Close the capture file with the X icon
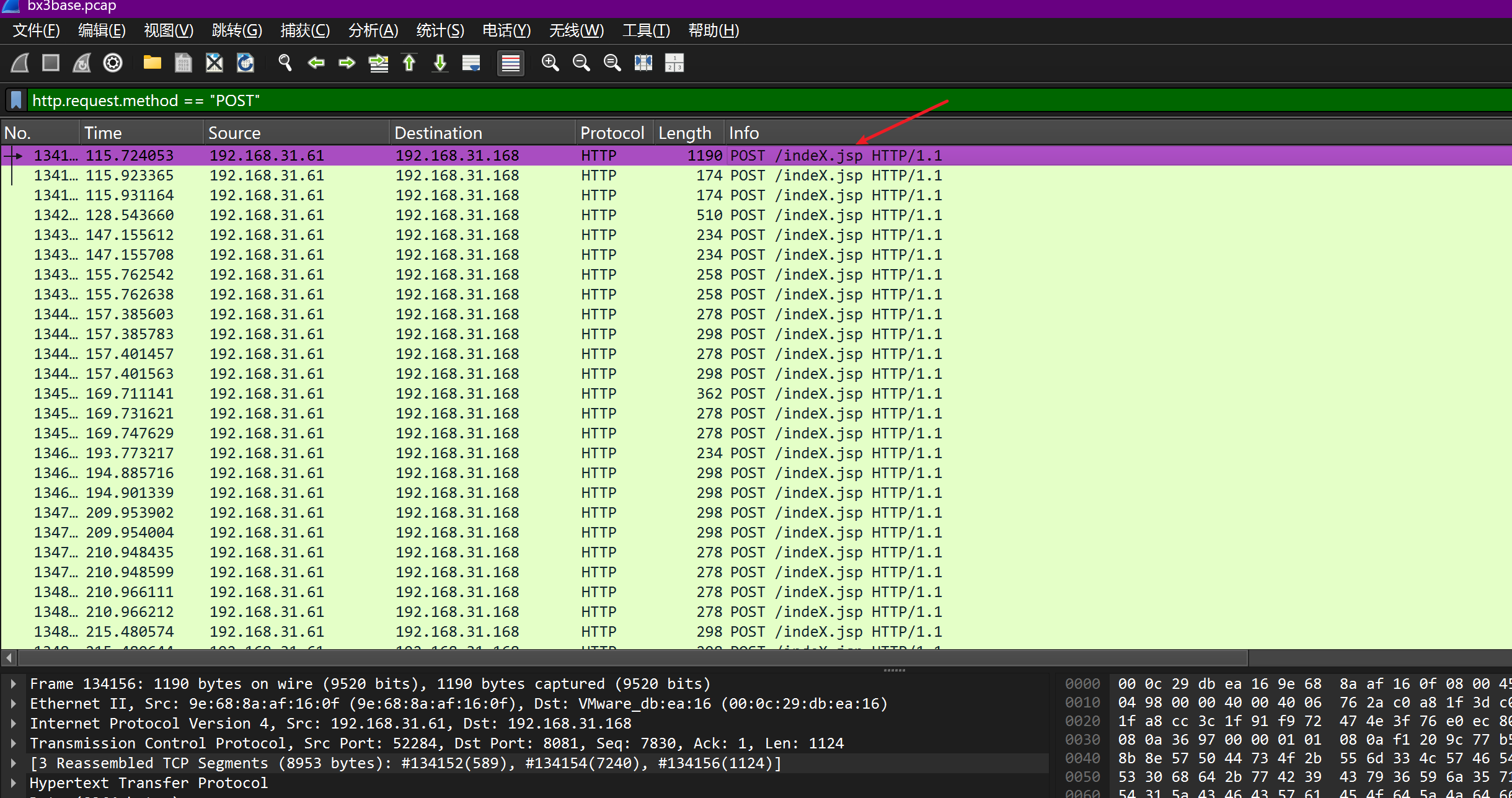The width and height of the screenshot is (1512, 798). 214,63
